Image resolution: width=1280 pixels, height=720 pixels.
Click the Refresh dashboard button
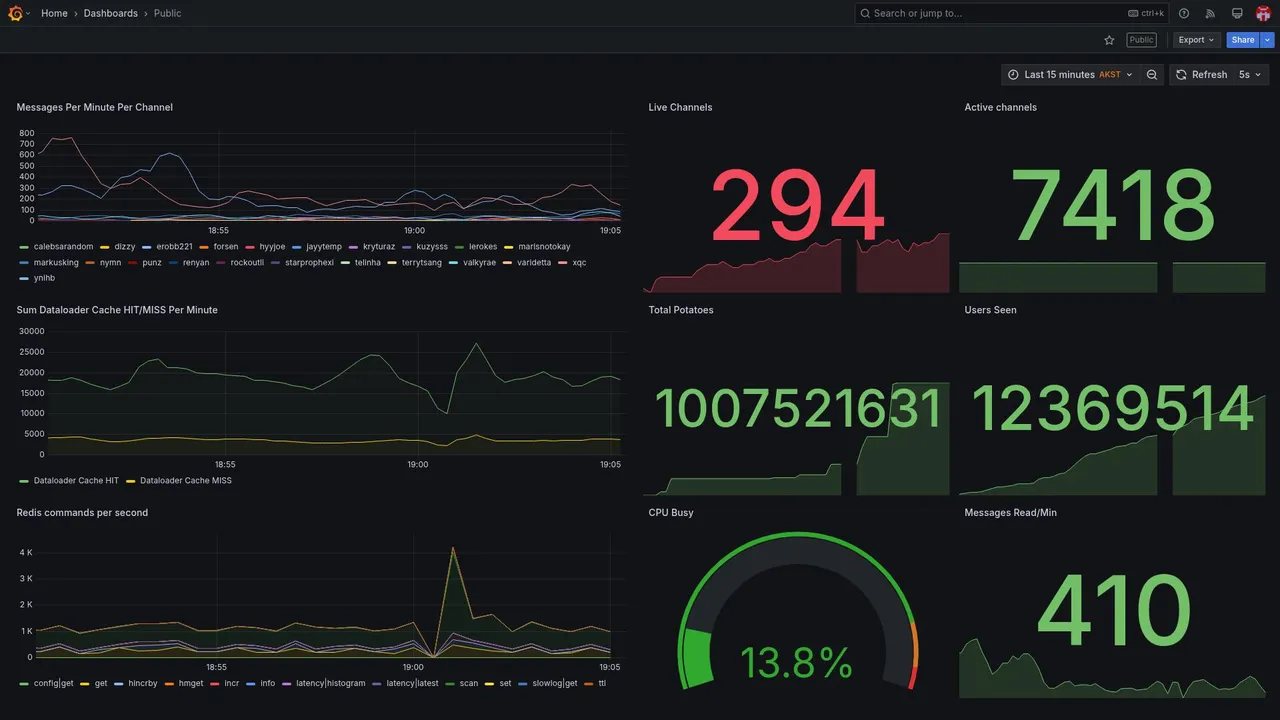point(1200,75)
